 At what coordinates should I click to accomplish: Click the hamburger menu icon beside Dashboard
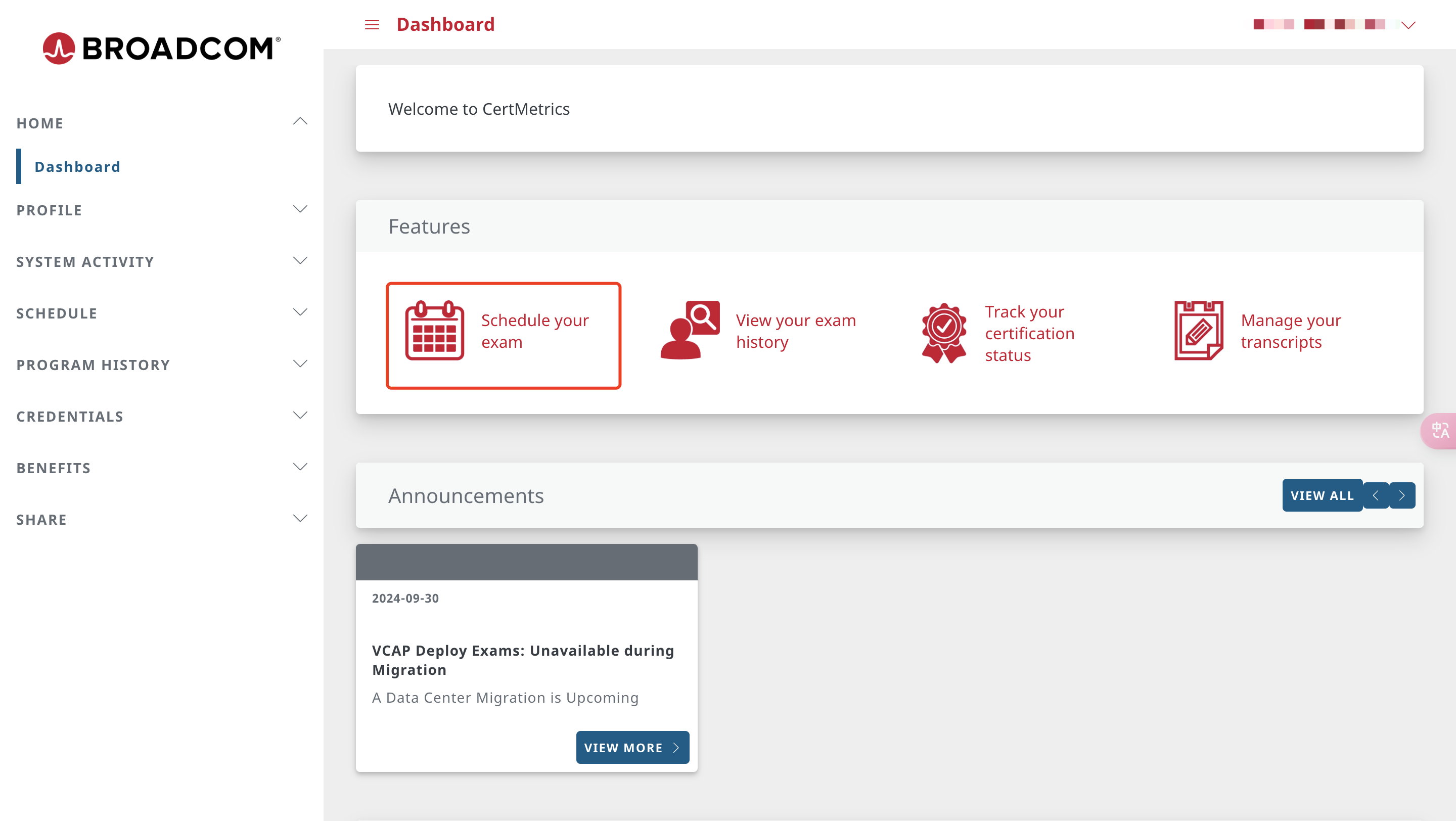point(372,25)
